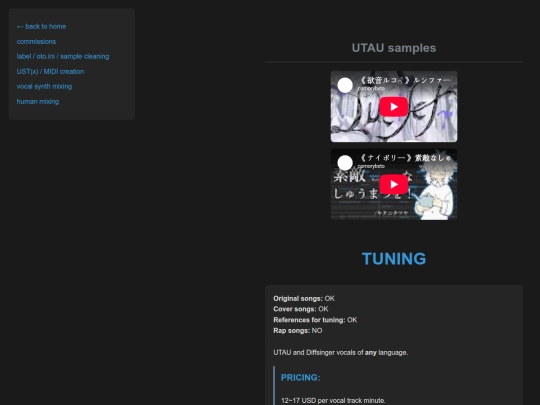Open UST(x) / MIDI creation link
The width and height of the screenshot is (540, 405).
tap(50, 72)
